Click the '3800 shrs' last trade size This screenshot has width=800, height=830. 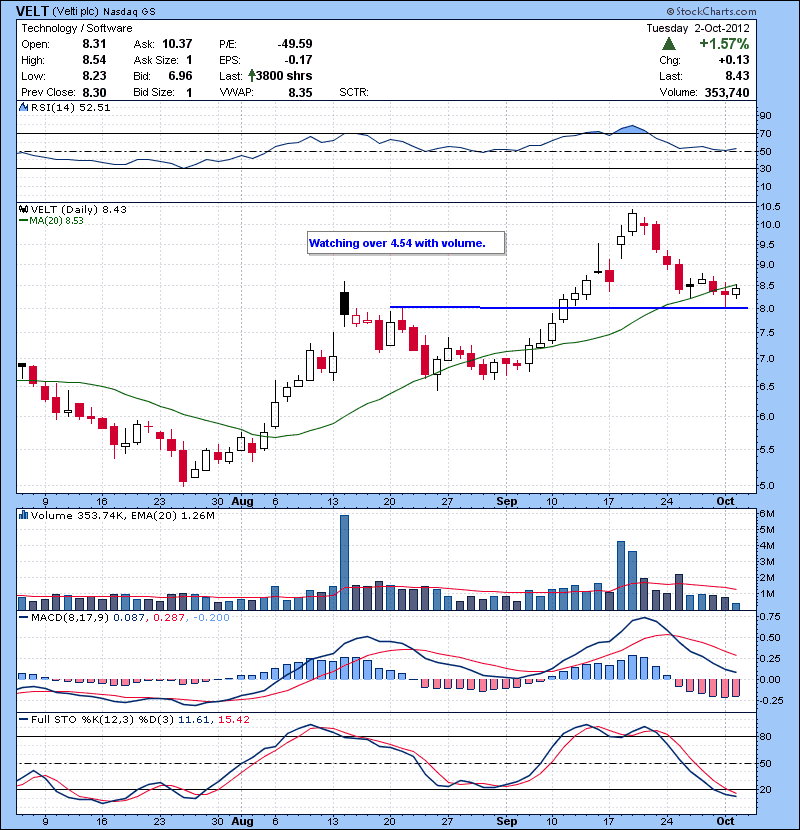[284, 76]
